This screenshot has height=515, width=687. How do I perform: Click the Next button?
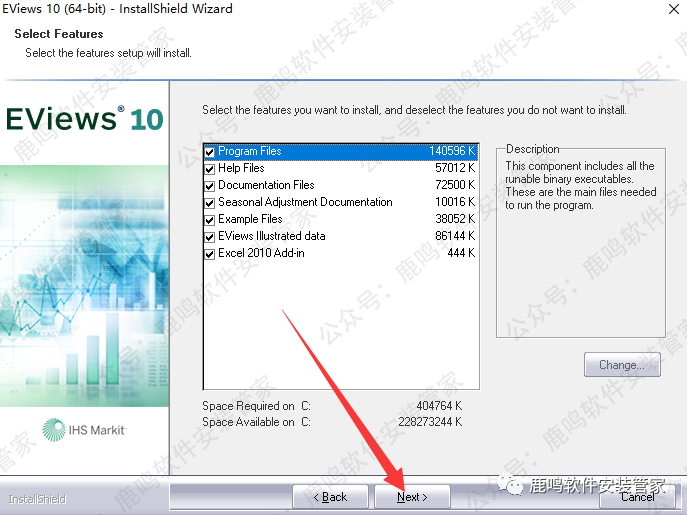click(x=412, y=497)
